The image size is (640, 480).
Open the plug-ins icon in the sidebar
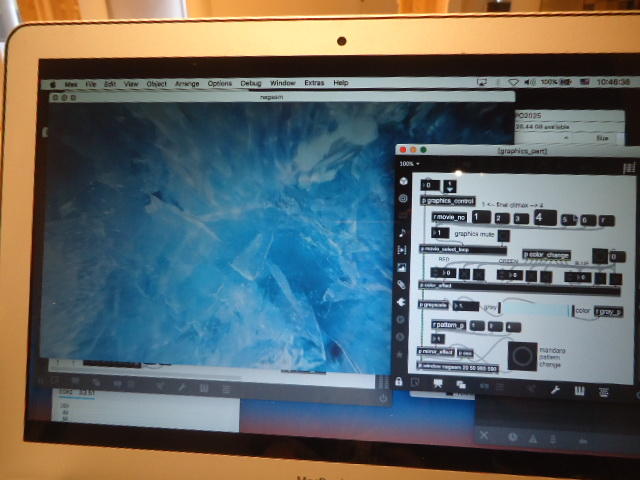coord(401,302)
